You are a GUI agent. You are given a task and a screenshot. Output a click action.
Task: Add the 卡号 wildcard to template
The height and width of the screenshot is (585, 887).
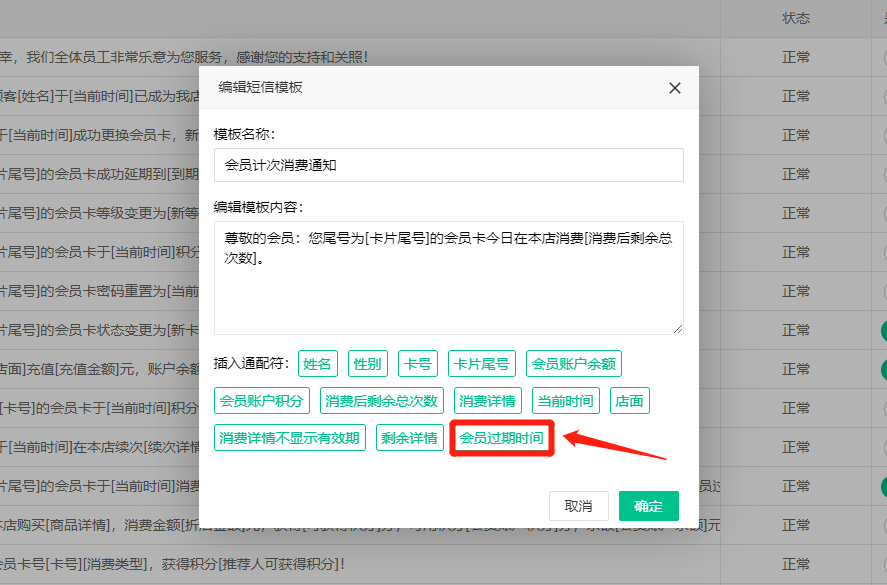pyautogui.click(x=417, y=364)
